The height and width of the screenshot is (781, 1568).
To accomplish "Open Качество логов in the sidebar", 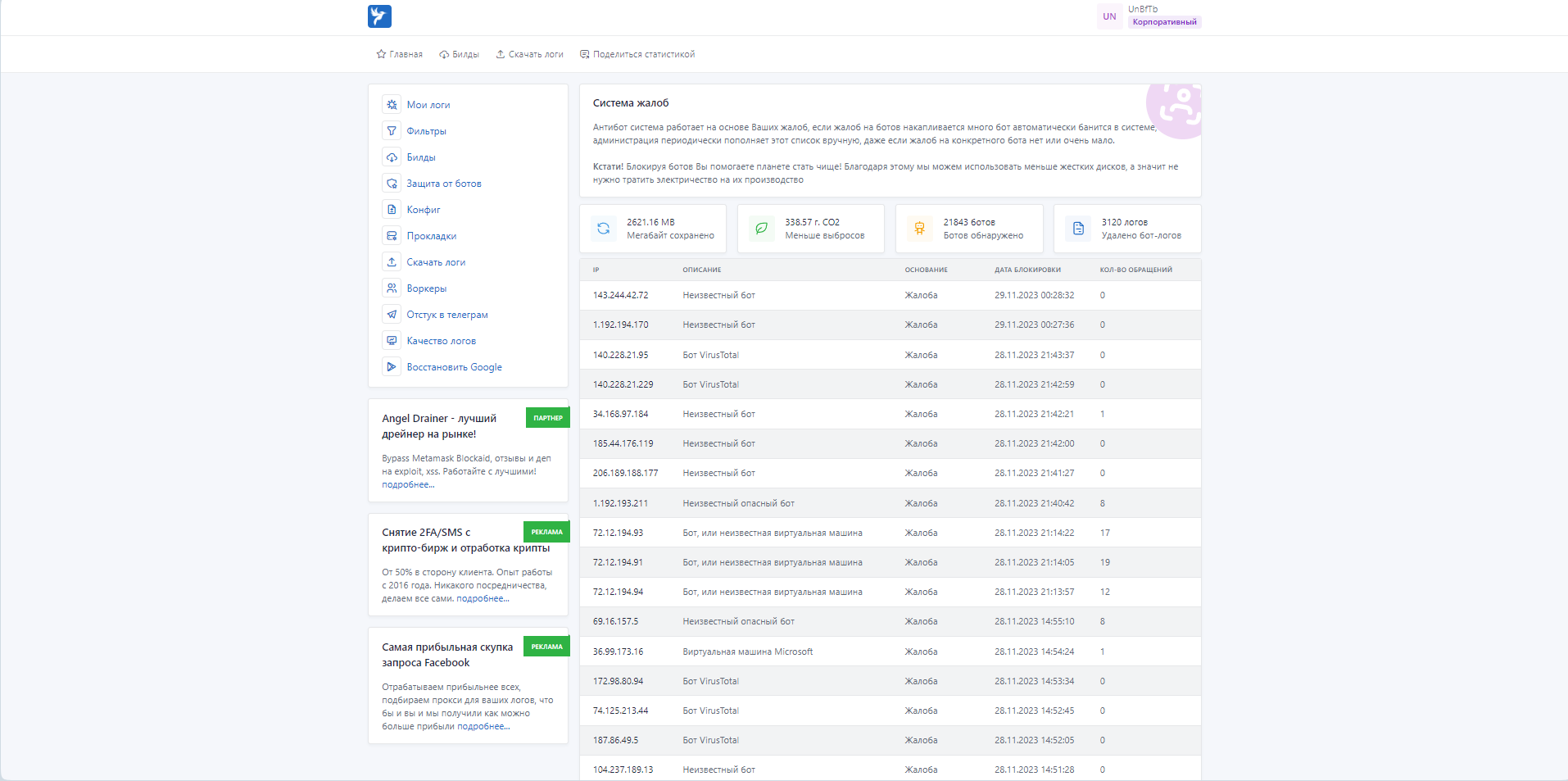I will tap(441, 341).
